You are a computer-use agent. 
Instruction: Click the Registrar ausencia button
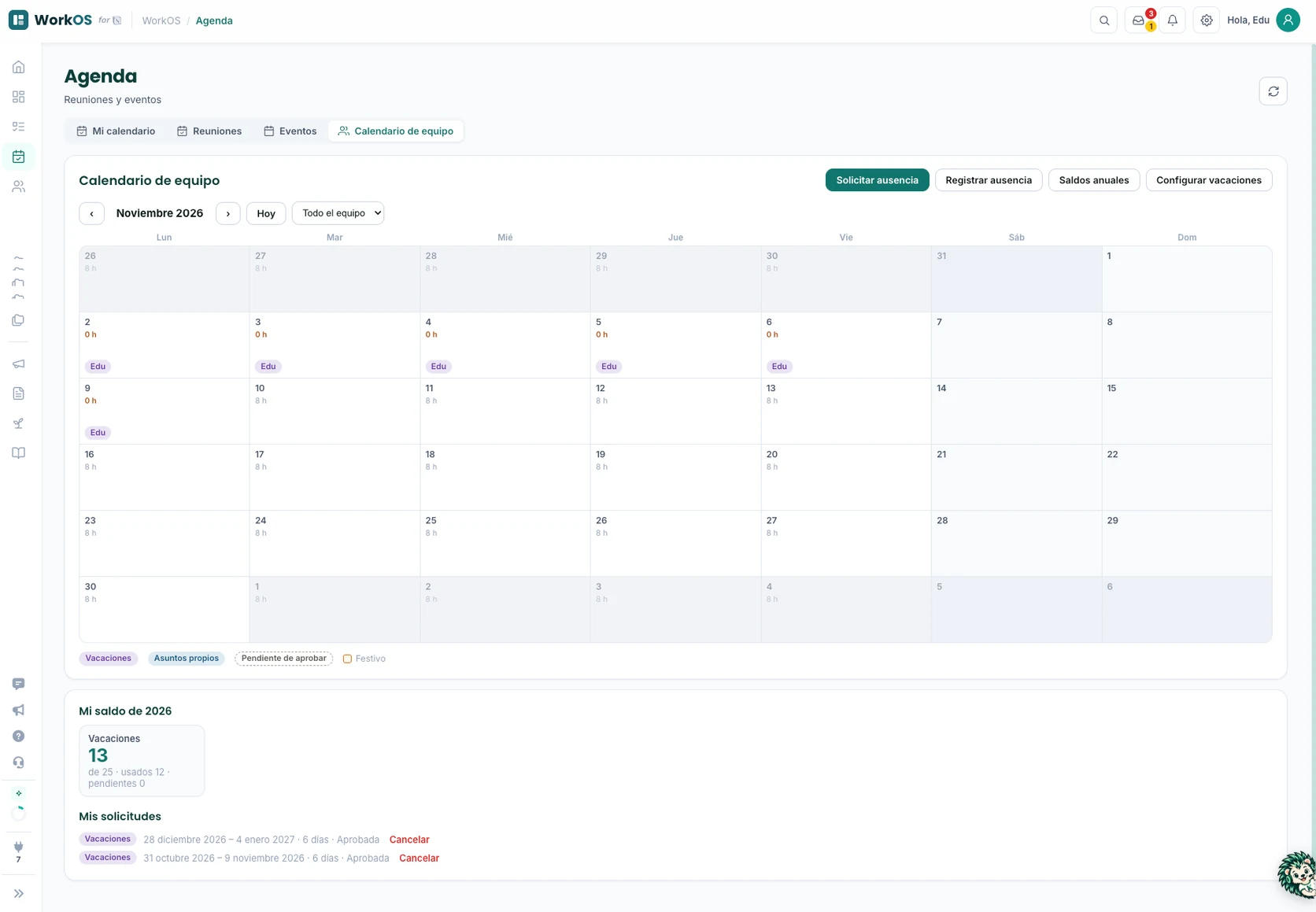(989, 180)
